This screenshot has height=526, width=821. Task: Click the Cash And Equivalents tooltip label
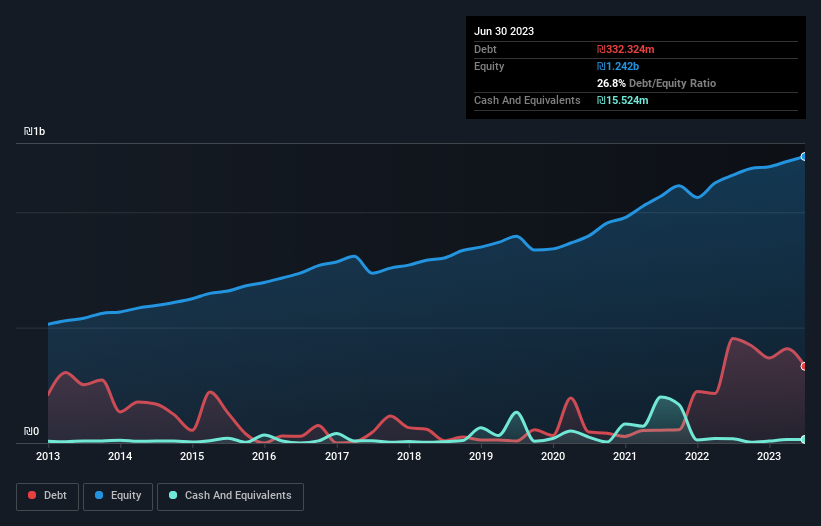tap(527, 100)
